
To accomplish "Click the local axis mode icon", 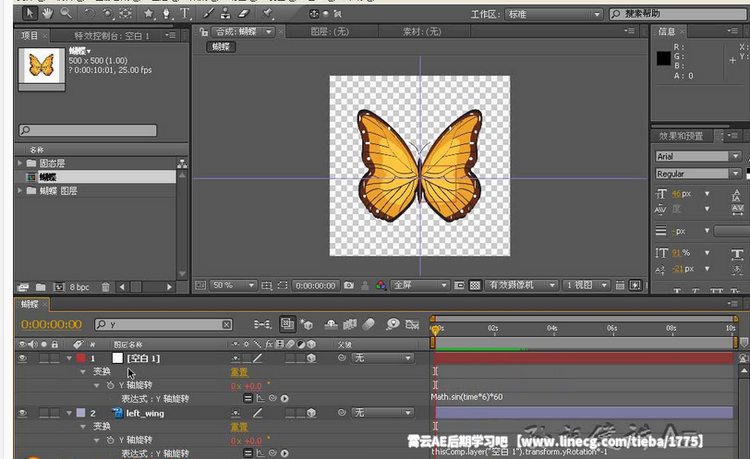I will tap(314, 14).
